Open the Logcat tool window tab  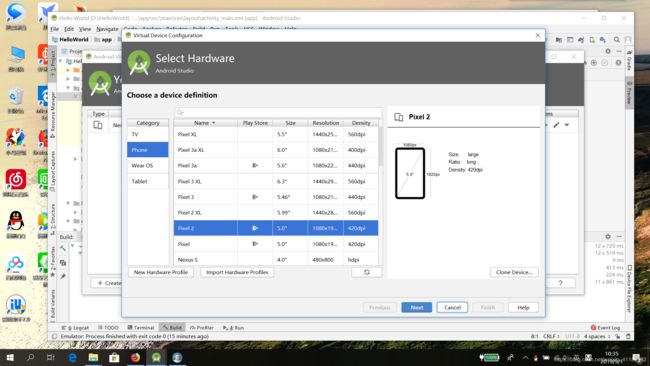click(75, 327)
